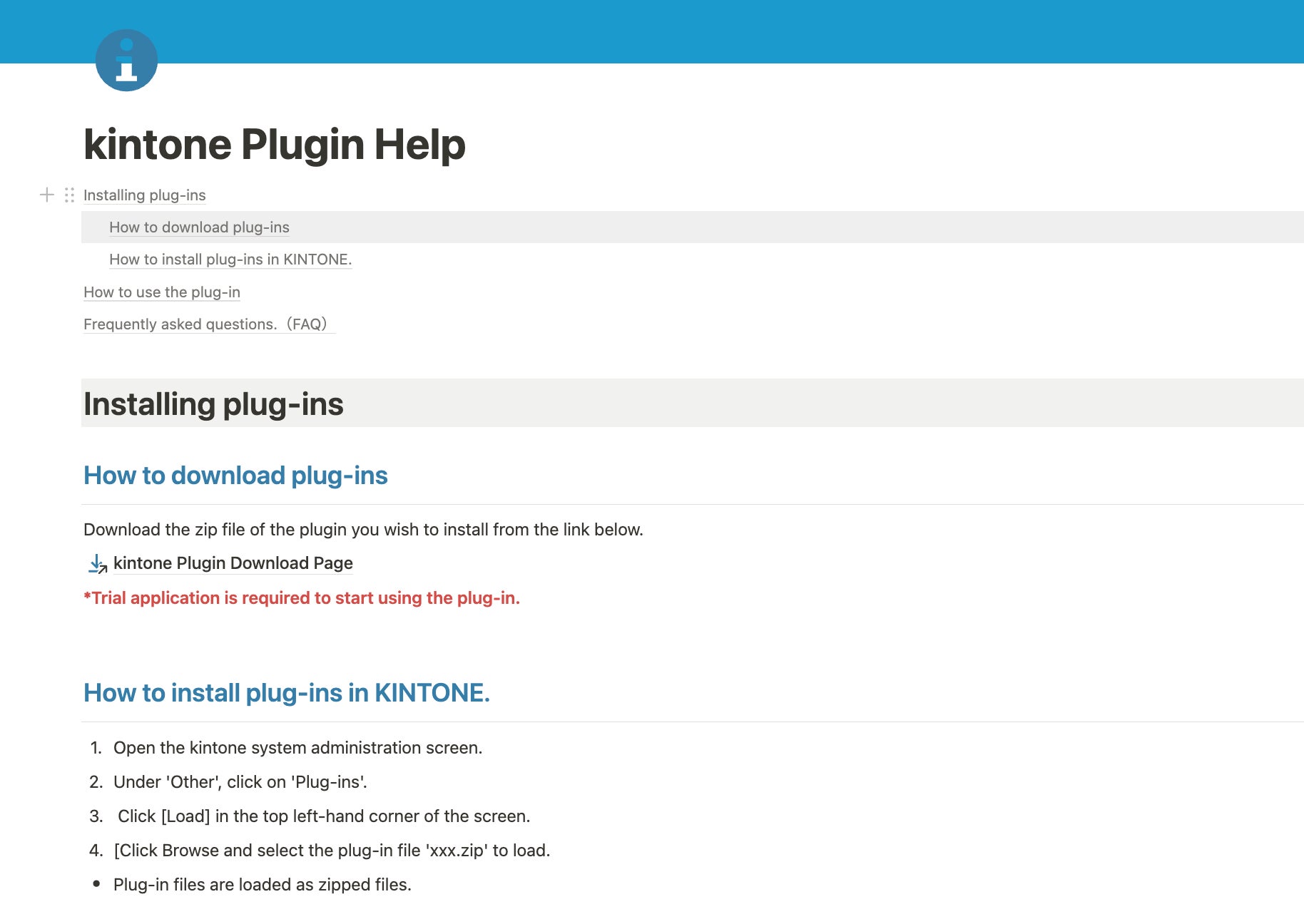Open the 'kintone Plugin Download Page' link
This screenshot has width=1304, height=924.
pos(233,563)
